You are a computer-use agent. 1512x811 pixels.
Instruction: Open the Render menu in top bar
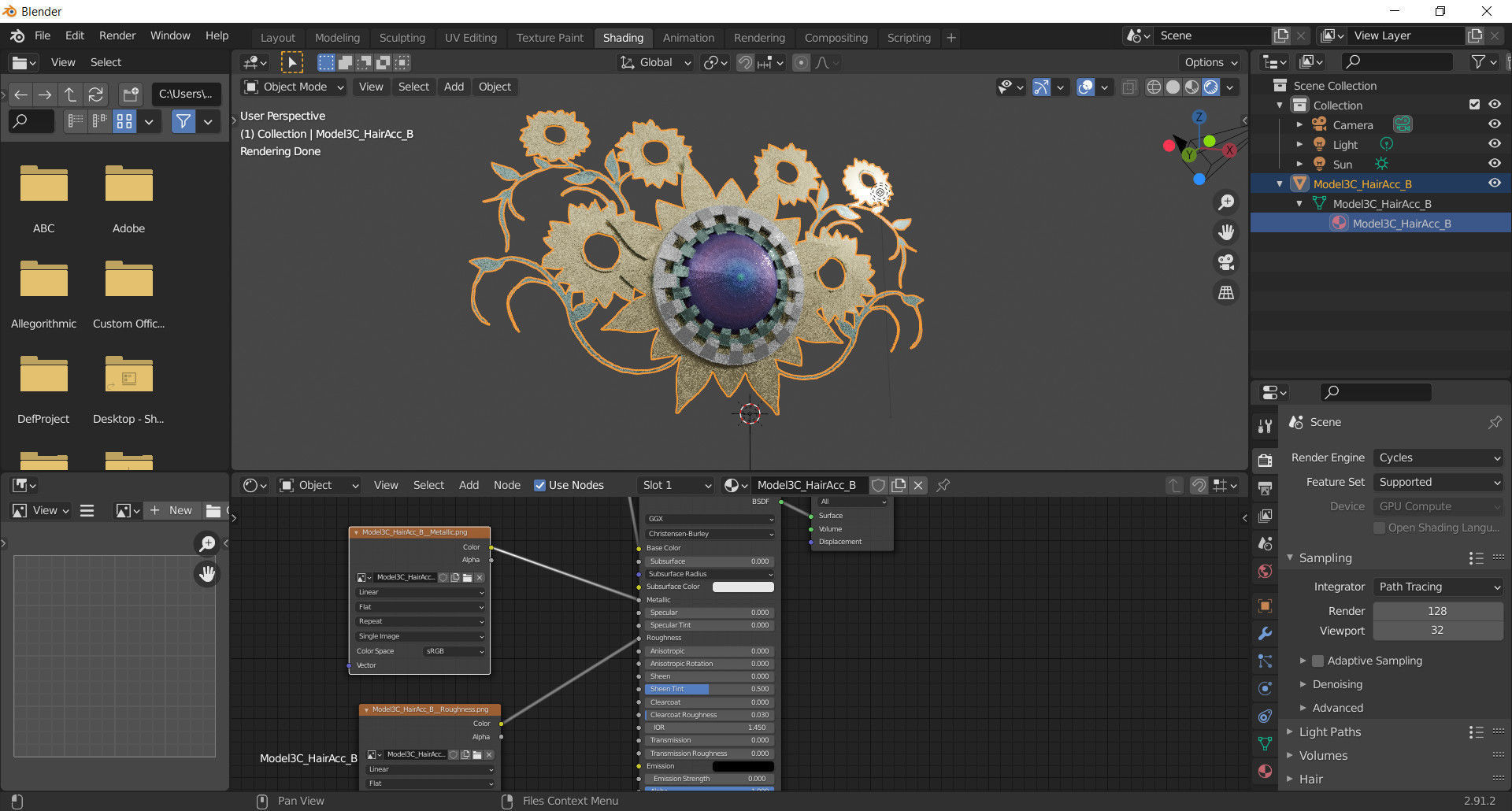pyautogui.click(x=117, y=35)
